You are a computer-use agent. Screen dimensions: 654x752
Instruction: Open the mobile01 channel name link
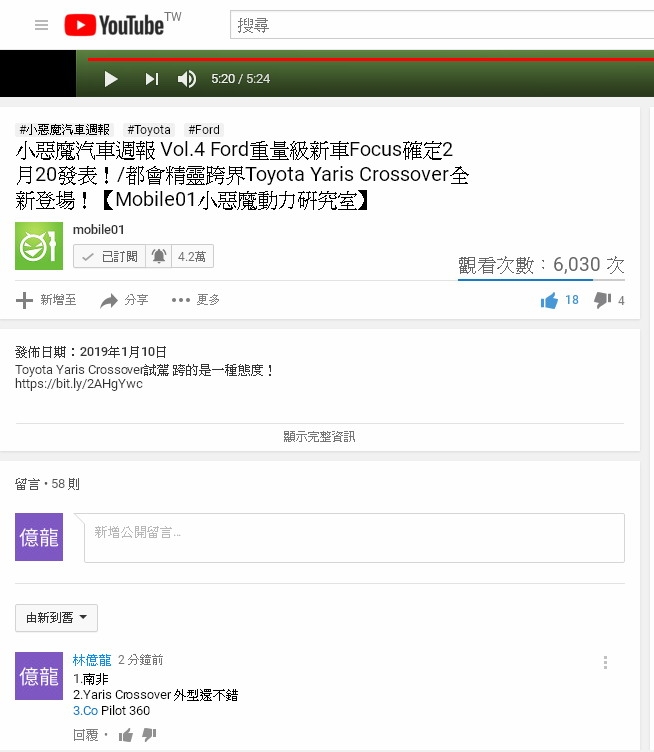98,230
